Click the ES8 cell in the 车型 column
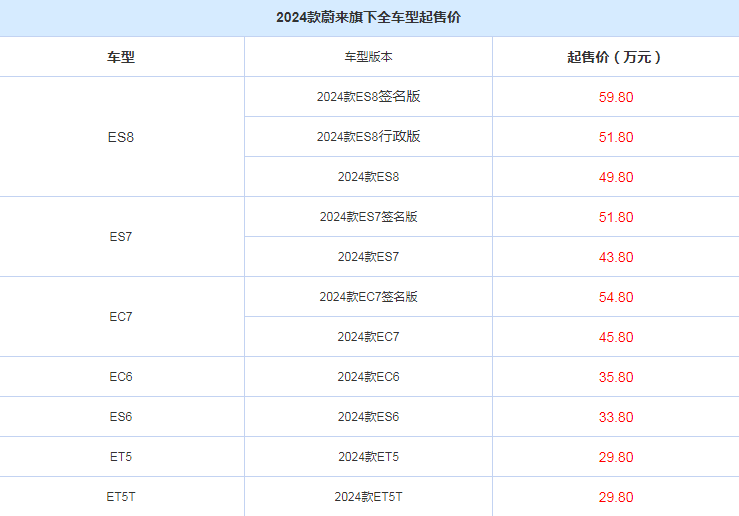739x516 pixels. click(x=121, y=137)
